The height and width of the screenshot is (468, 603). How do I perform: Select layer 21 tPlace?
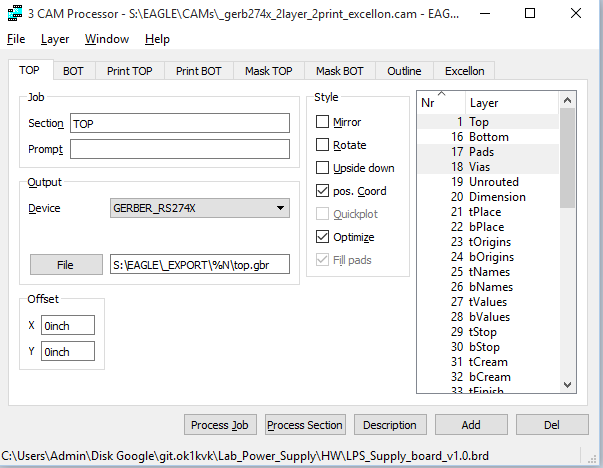click(x=488, y=212)
